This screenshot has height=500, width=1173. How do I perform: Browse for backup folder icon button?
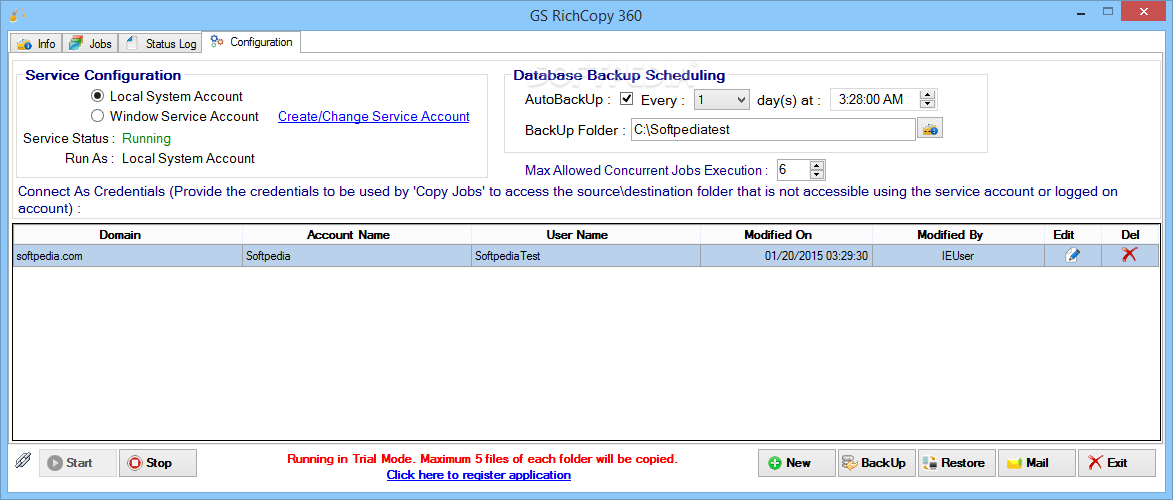pos(931,129)
